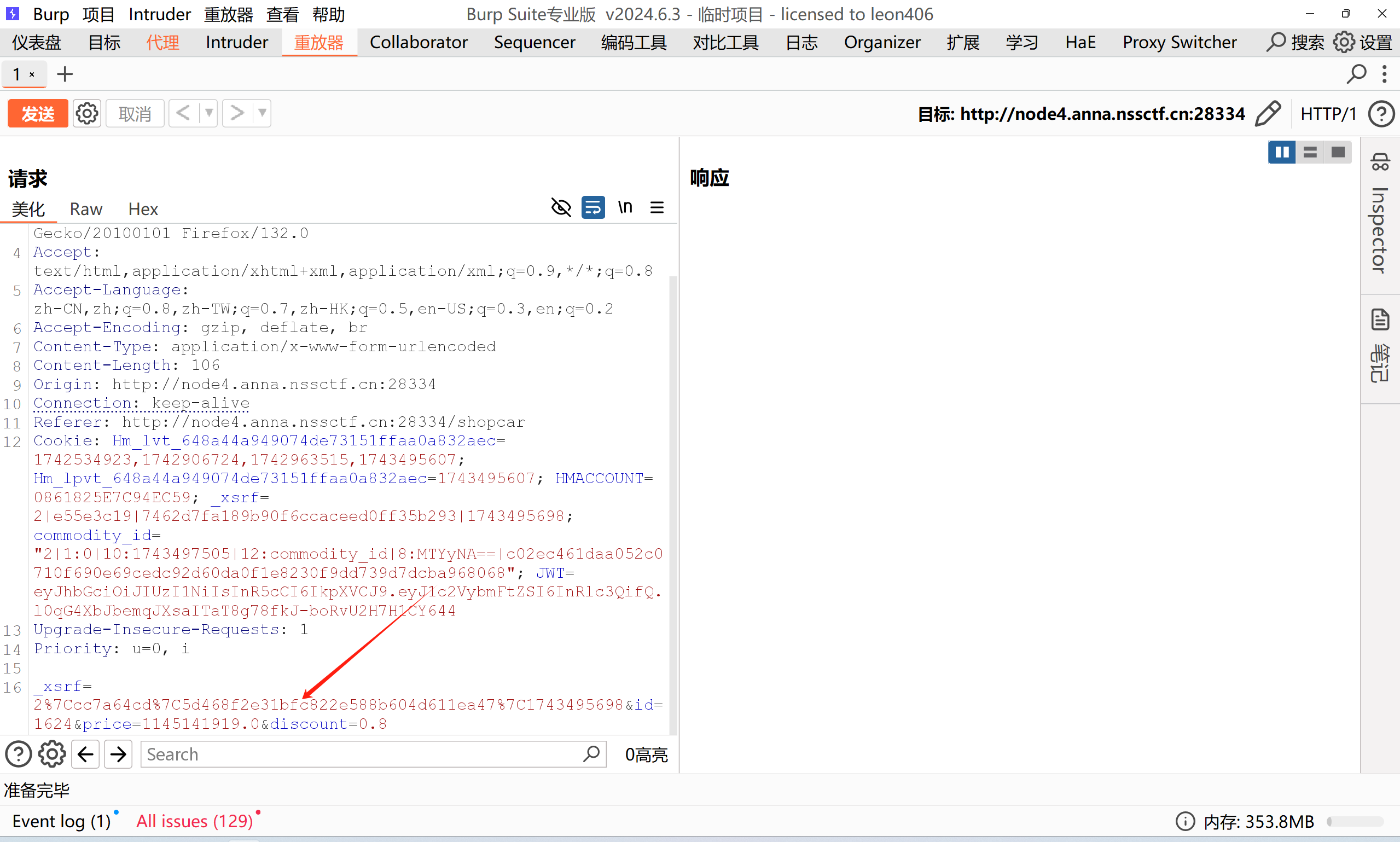Expand the history back dropdown arrow
The height and width of the screenshot is (842, 1400).
point(210,113)
